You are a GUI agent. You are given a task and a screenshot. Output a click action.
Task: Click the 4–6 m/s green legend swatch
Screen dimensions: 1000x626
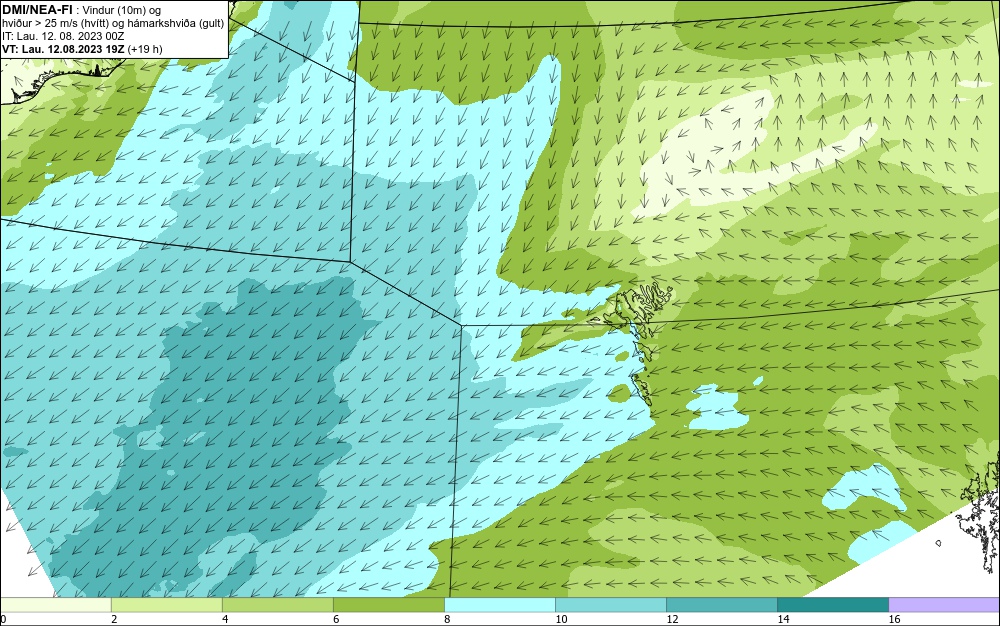277,604
